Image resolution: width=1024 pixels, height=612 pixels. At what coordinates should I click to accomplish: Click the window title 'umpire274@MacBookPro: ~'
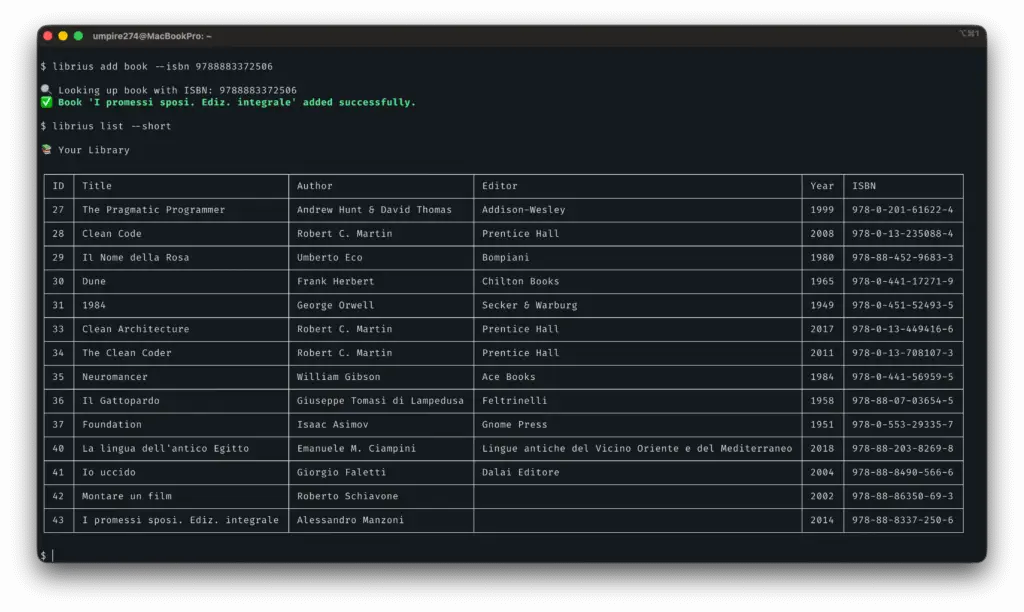point(152,36)
